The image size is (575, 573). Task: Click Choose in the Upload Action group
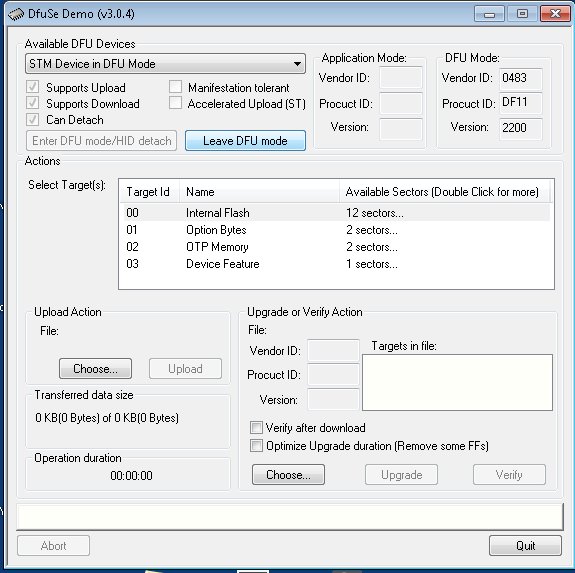point(95,368)
